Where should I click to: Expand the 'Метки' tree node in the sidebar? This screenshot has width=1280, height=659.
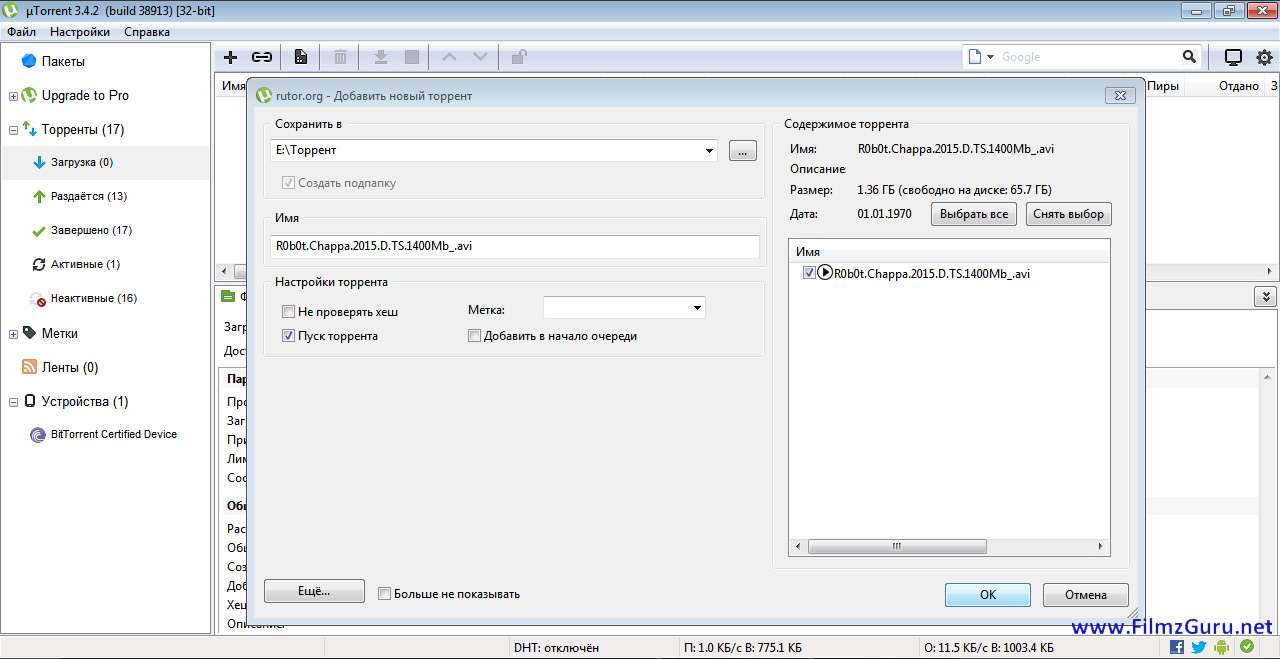click(13, 334)
